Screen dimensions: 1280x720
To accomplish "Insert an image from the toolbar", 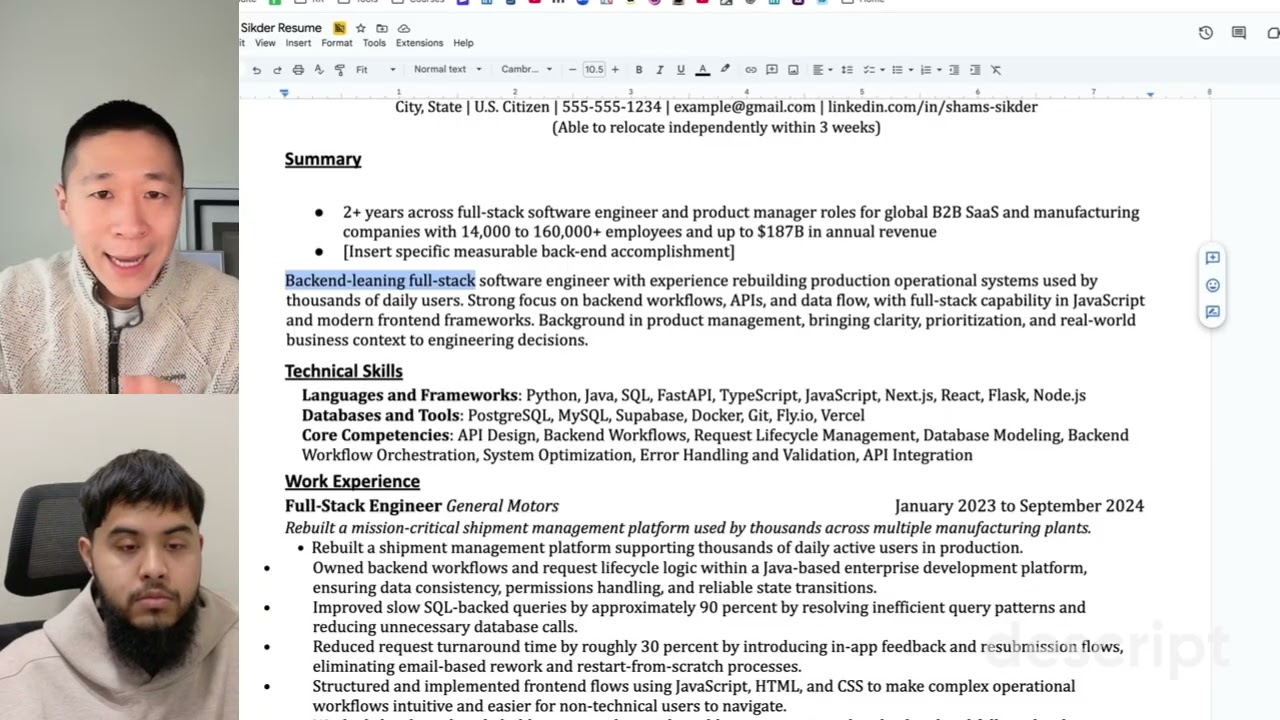I will point(793,70).
